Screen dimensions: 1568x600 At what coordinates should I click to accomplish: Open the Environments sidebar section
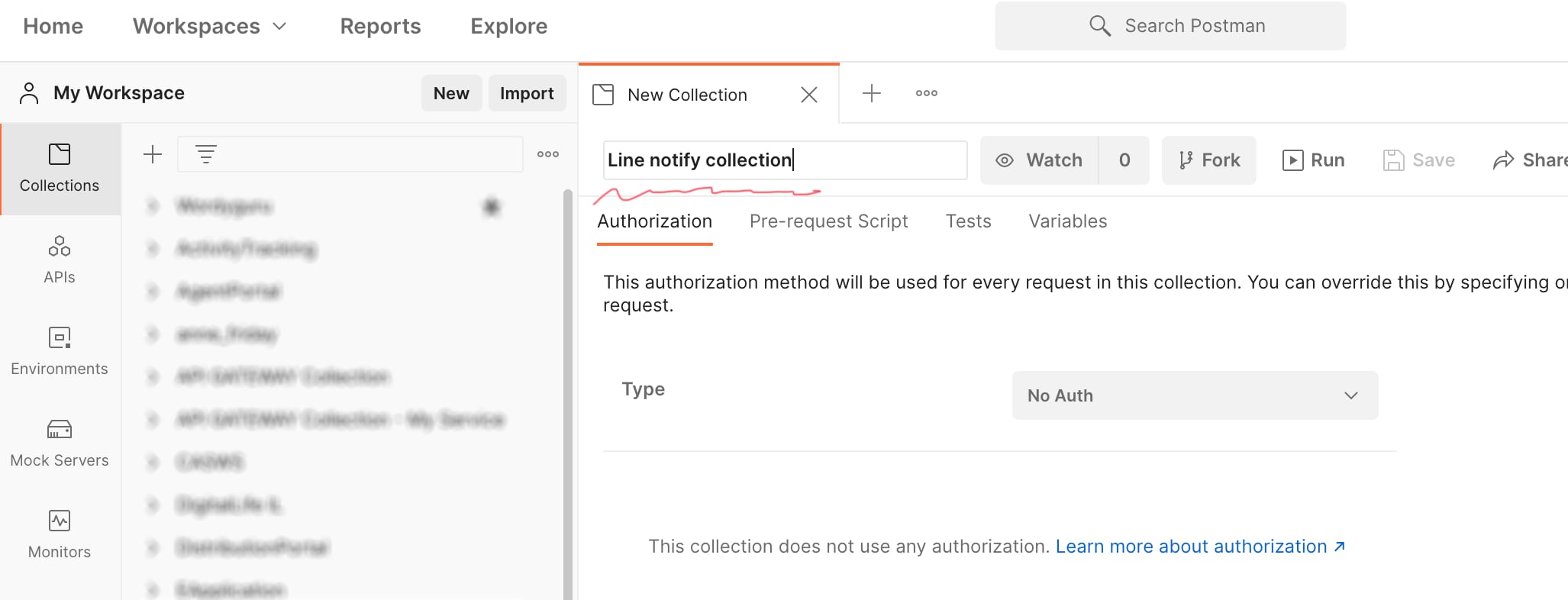[x=60, y=351]
